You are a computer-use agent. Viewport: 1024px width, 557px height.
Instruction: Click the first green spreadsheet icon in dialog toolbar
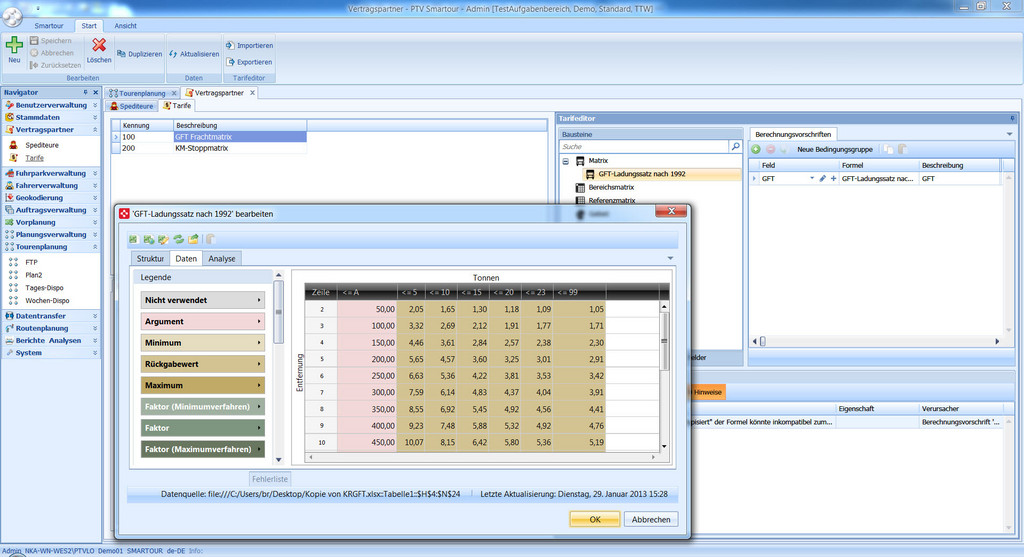click(133, 239)
